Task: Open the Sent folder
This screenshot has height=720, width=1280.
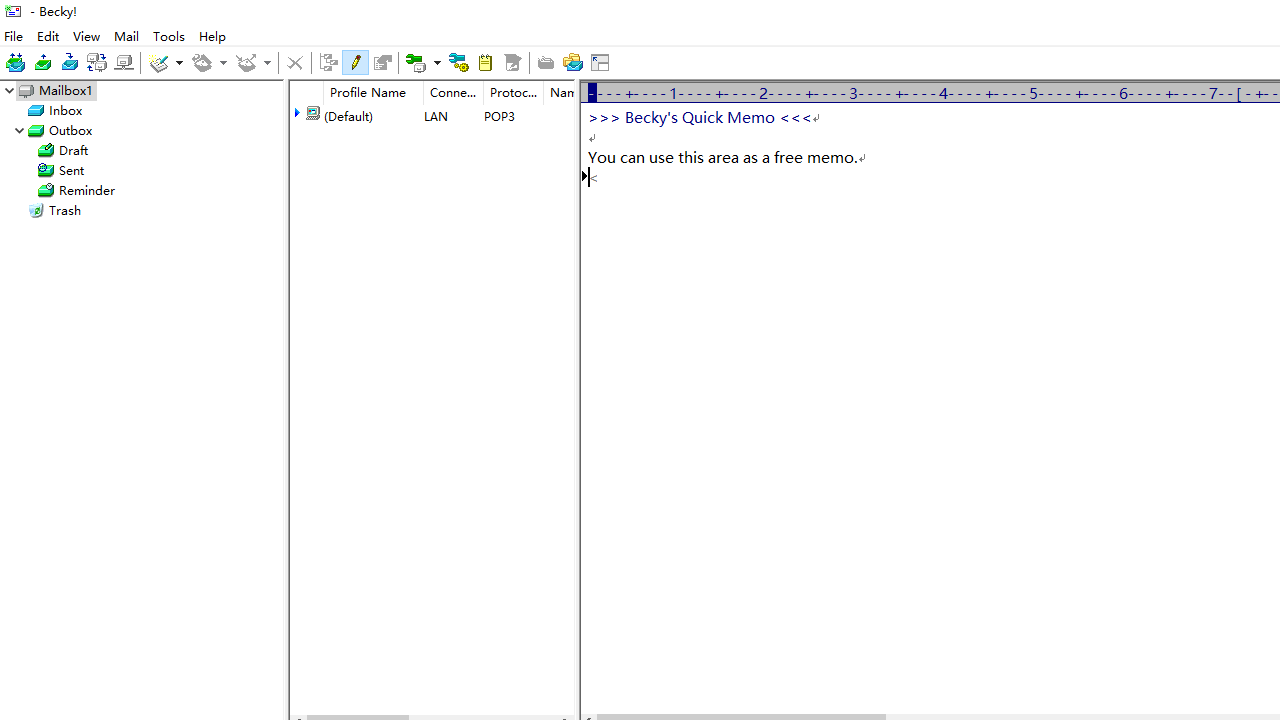Action: pyautogui.click(x=71, y=171)
